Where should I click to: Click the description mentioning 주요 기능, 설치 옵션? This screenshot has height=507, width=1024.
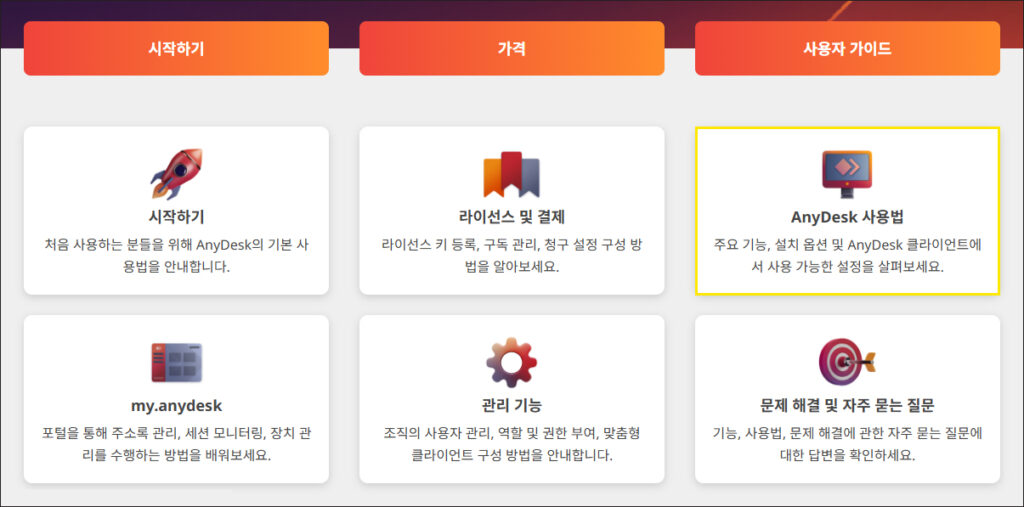click(846, 255)
